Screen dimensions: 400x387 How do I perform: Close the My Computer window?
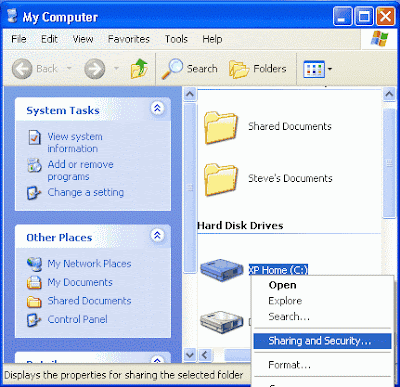pos(385,16)
